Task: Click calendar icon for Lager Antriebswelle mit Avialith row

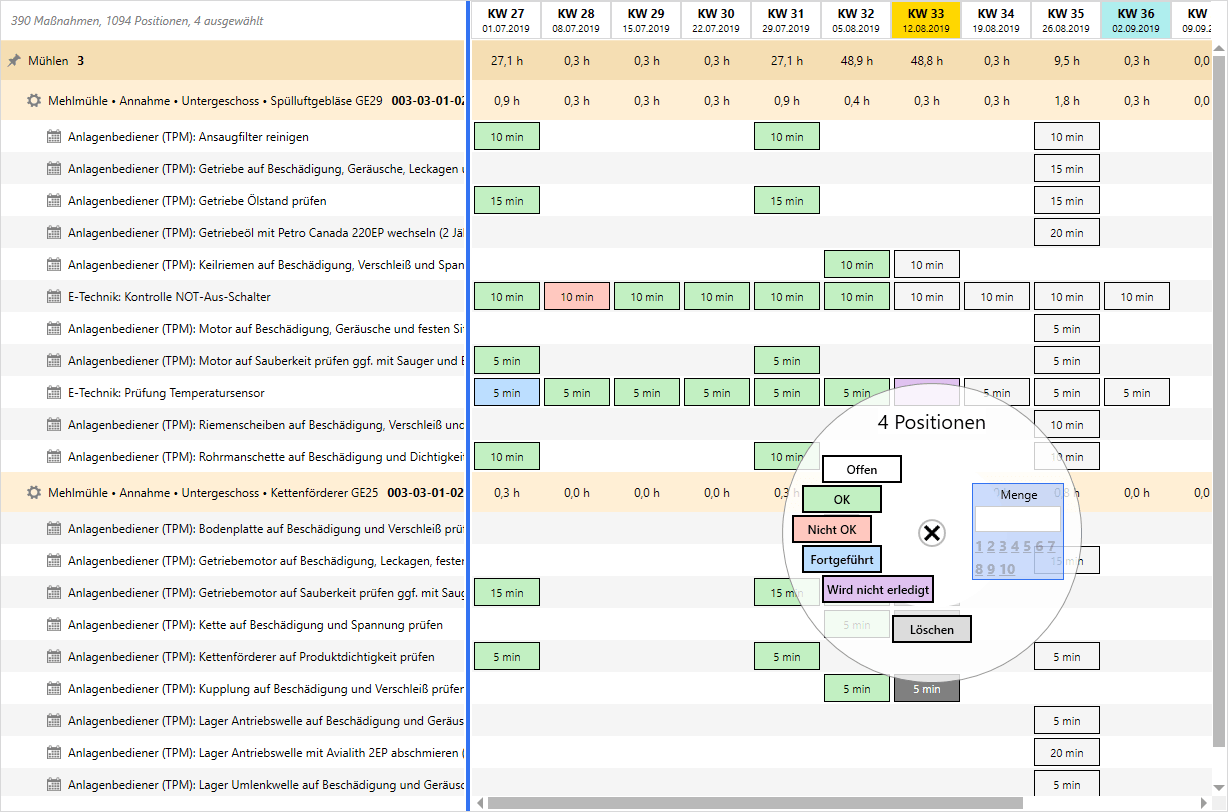Action: click(x=54, y=753)
